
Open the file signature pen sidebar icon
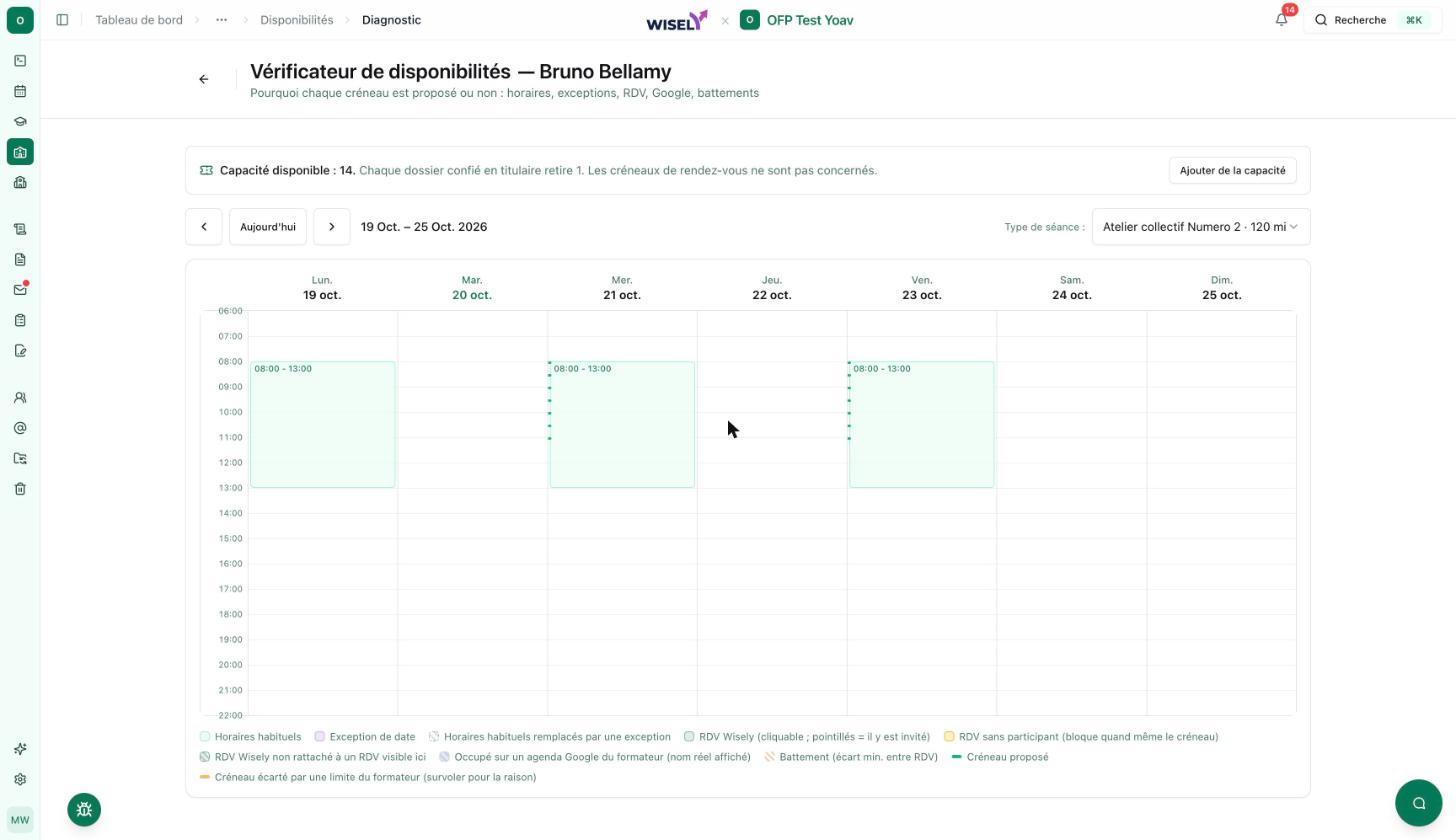pyautogui.click(x=20, y=351)
